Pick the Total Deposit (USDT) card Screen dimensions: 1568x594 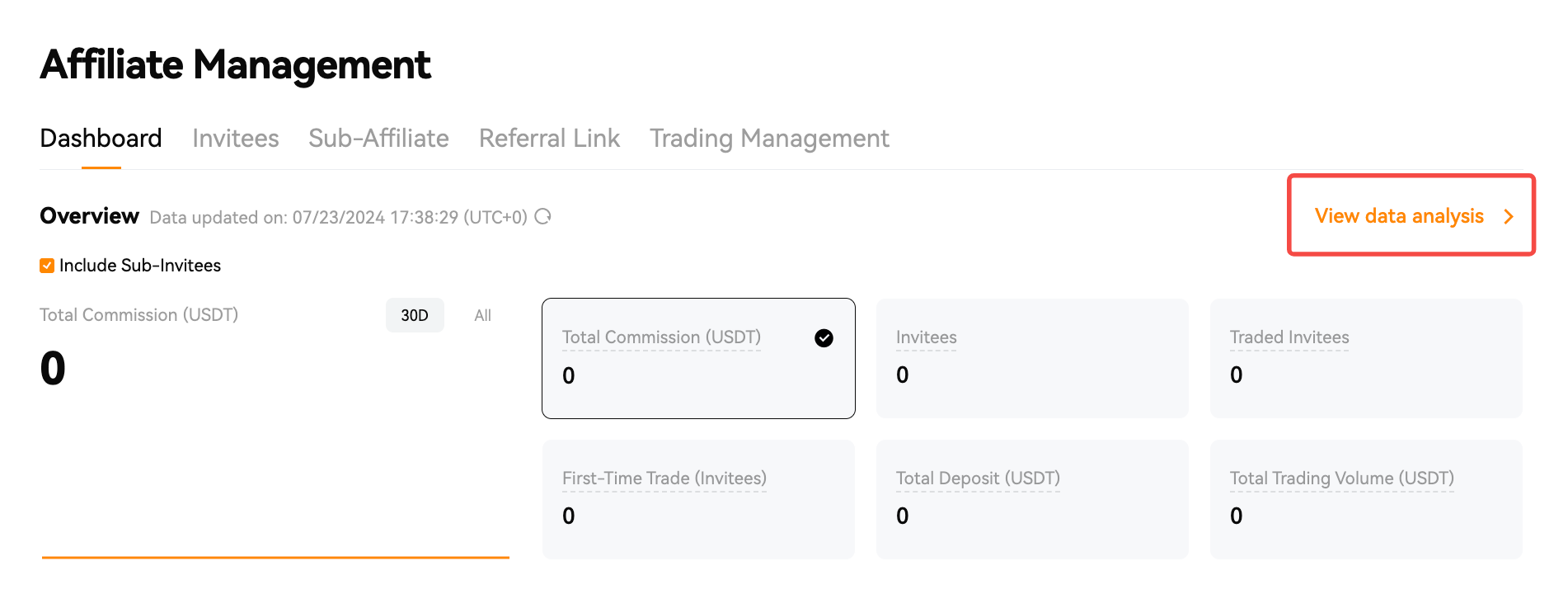(x=1032, y=499)
